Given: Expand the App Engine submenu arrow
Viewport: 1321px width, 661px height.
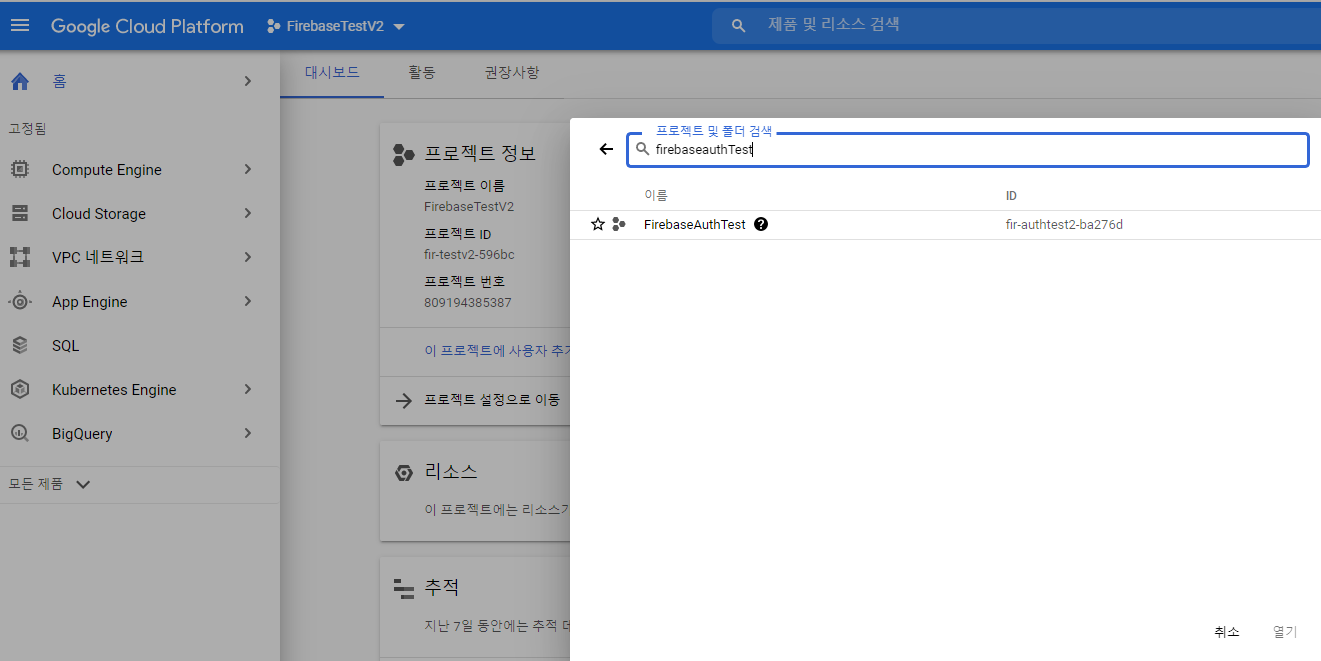Looking at the screenshot, I should click(248, 301).
